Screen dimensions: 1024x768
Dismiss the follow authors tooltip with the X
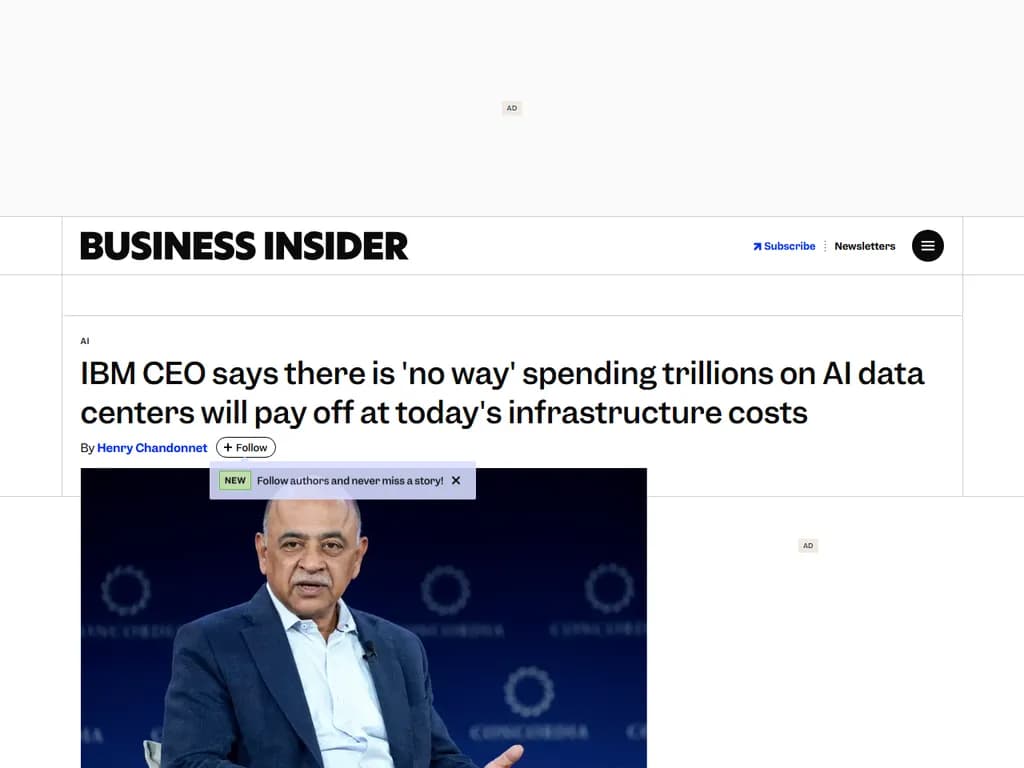[x=456, y=480]
